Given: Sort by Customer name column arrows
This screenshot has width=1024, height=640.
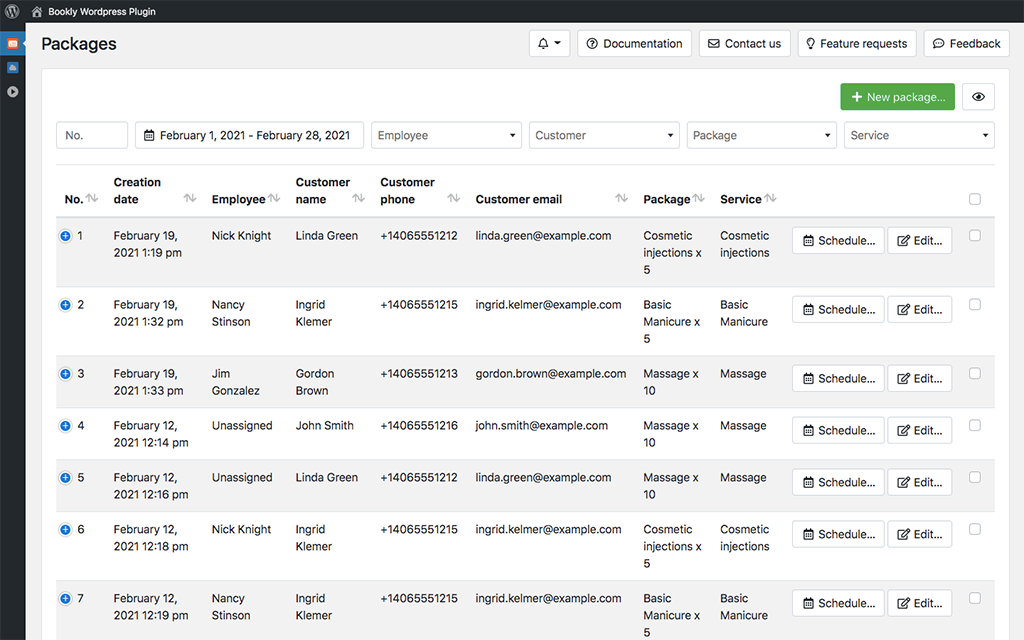Looking at the screenshot, I should [x=358, y=199].
